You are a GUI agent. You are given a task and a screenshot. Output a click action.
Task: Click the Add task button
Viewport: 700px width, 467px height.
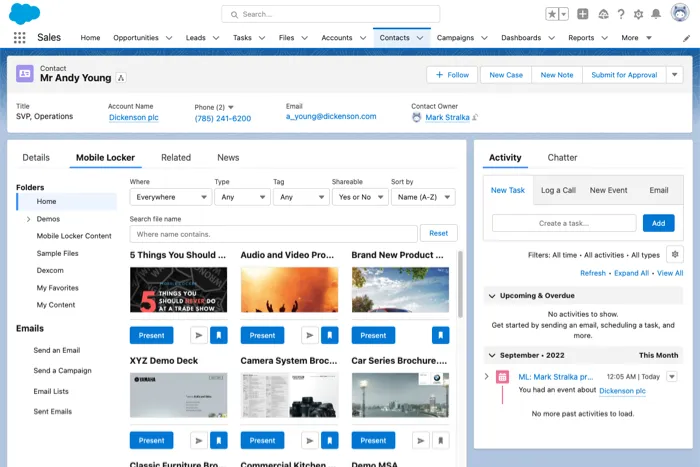(x=658, y=223)
